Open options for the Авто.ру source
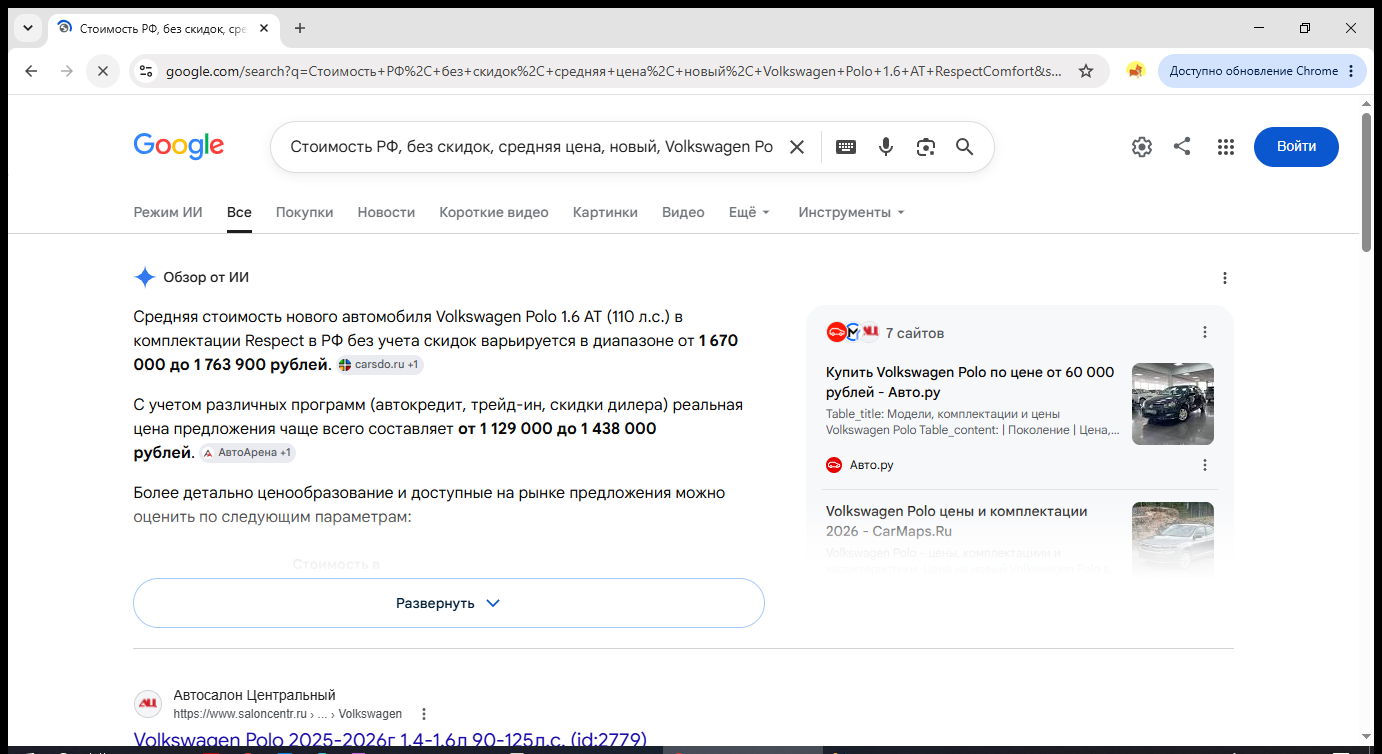The image size is (1382, 754). point(1205,465)
